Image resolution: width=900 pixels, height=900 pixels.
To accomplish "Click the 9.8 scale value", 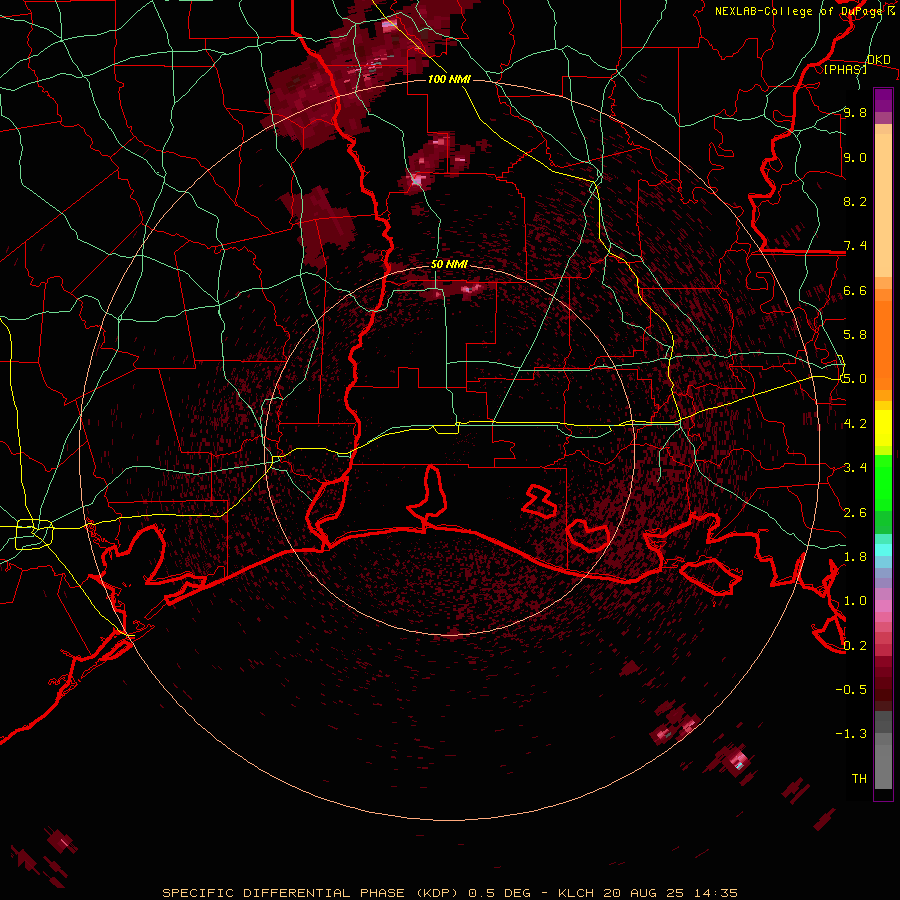I will pos(855,113).
